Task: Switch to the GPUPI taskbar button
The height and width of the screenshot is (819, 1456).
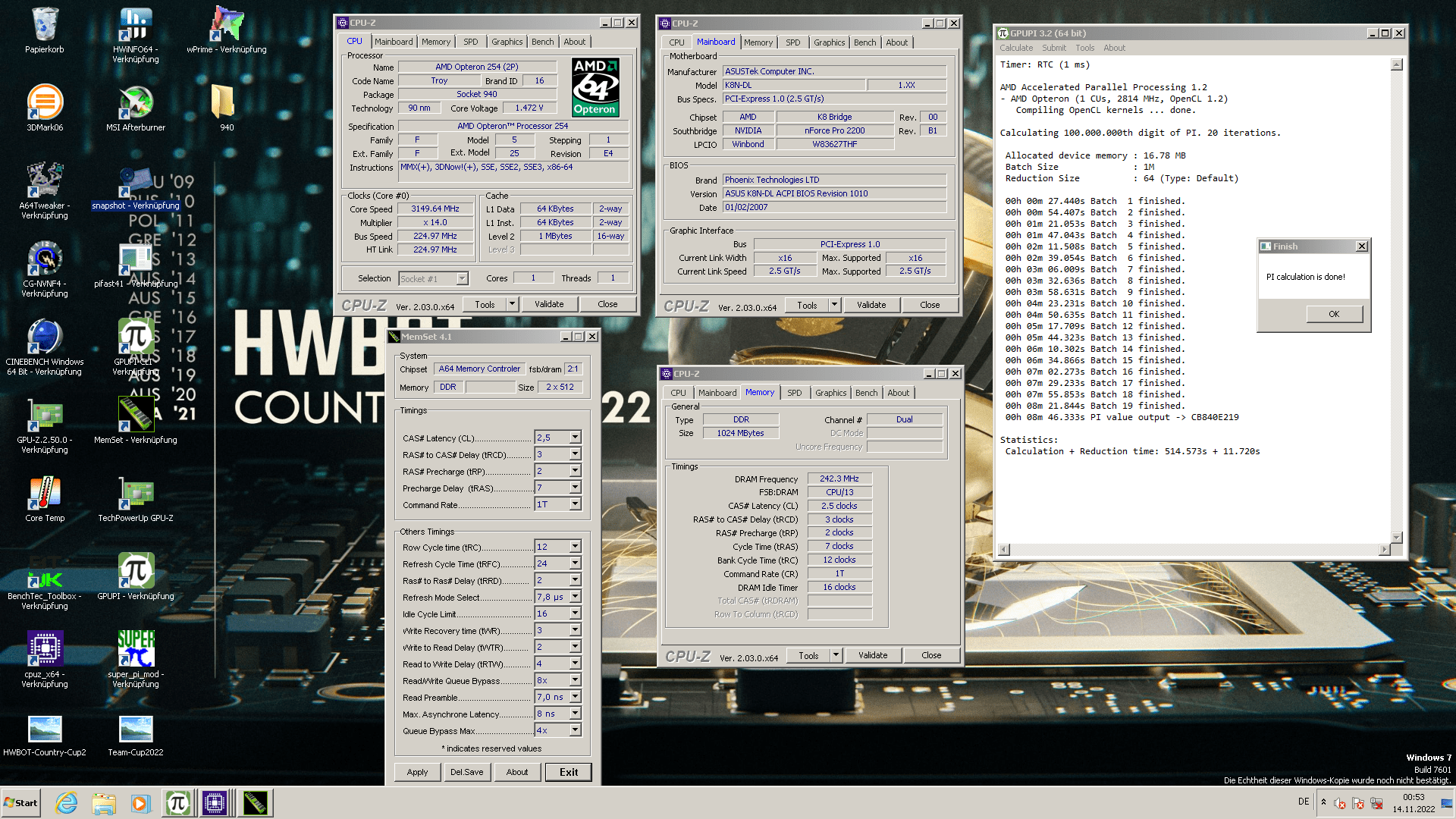Action: [x=178, y=803]
